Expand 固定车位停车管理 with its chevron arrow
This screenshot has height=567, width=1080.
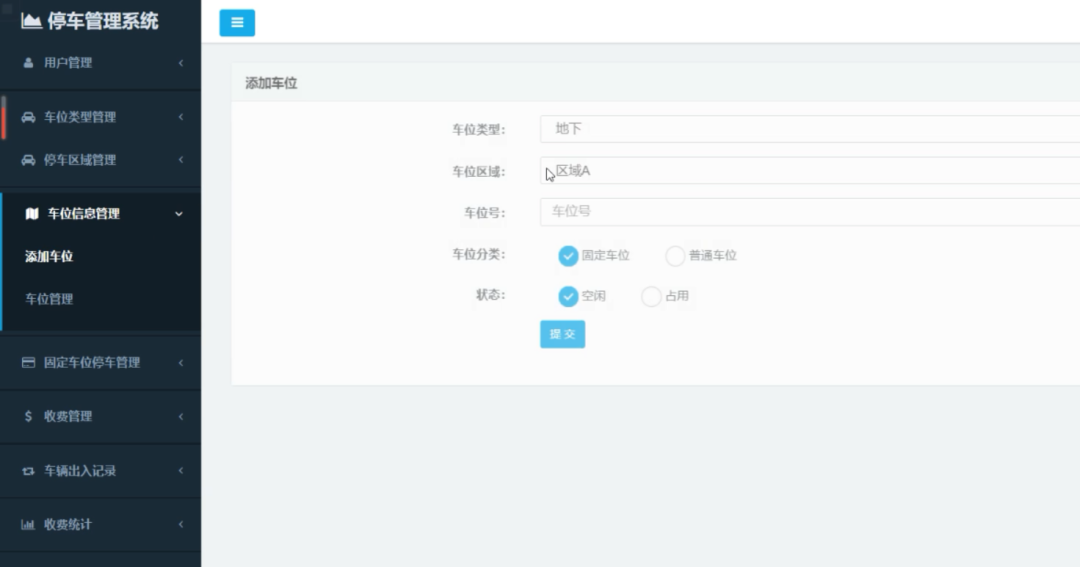181,362
